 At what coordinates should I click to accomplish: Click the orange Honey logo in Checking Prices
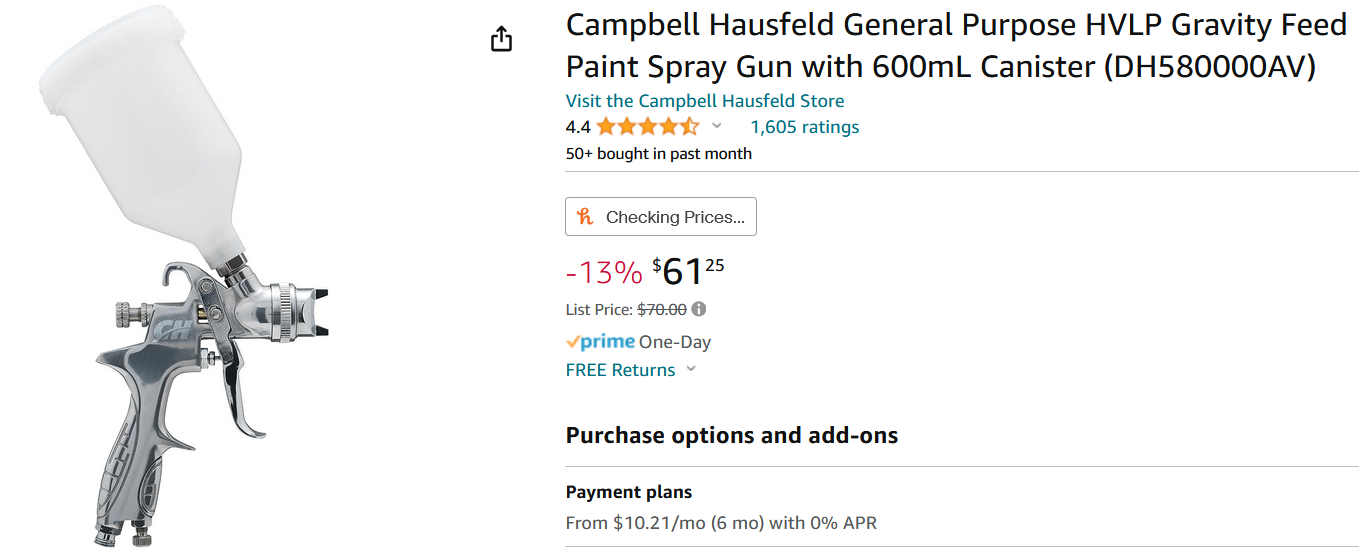(x=586, y=216)
